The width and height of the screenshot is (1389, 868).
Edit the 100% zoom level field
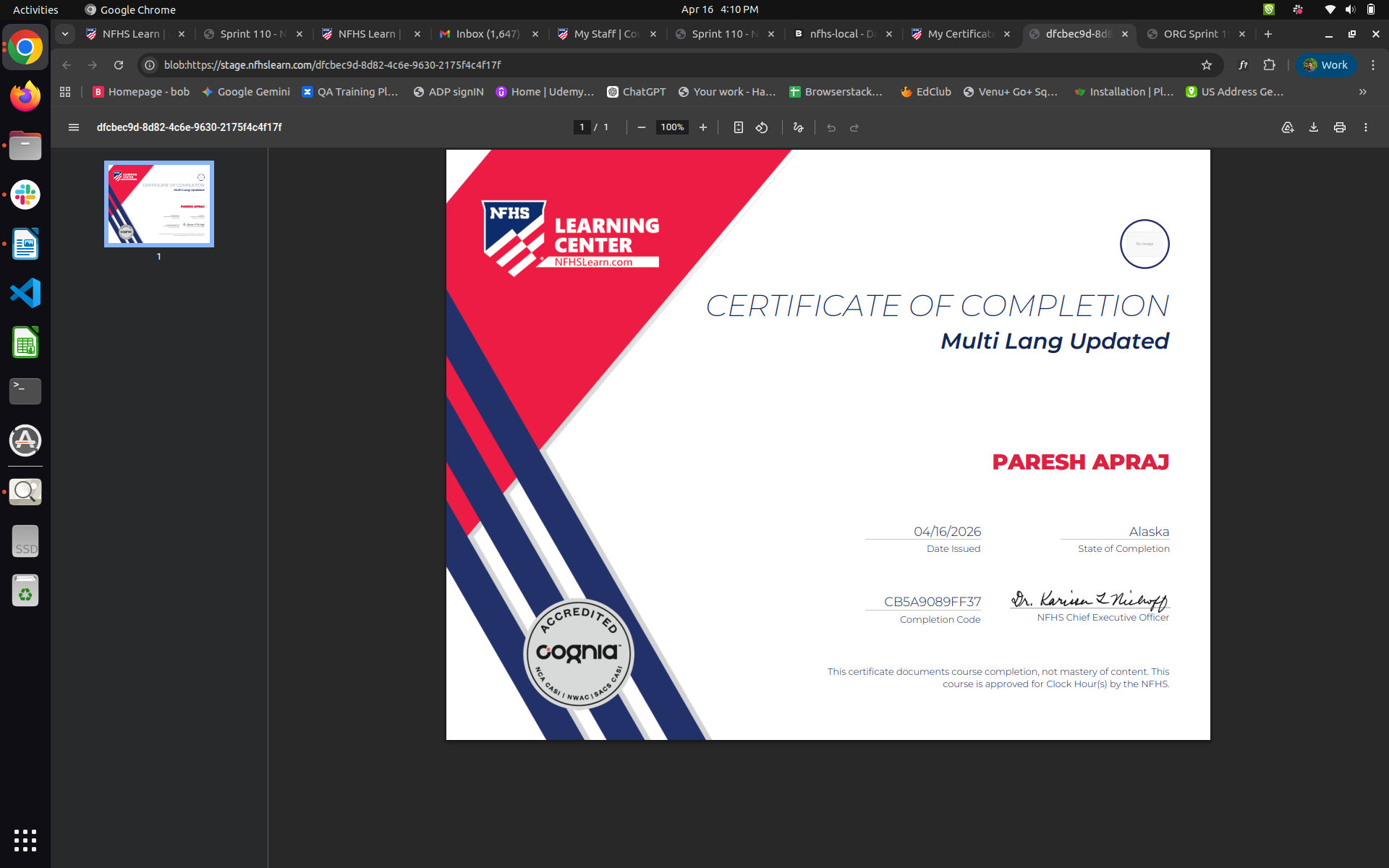click(x=672, y=127)
